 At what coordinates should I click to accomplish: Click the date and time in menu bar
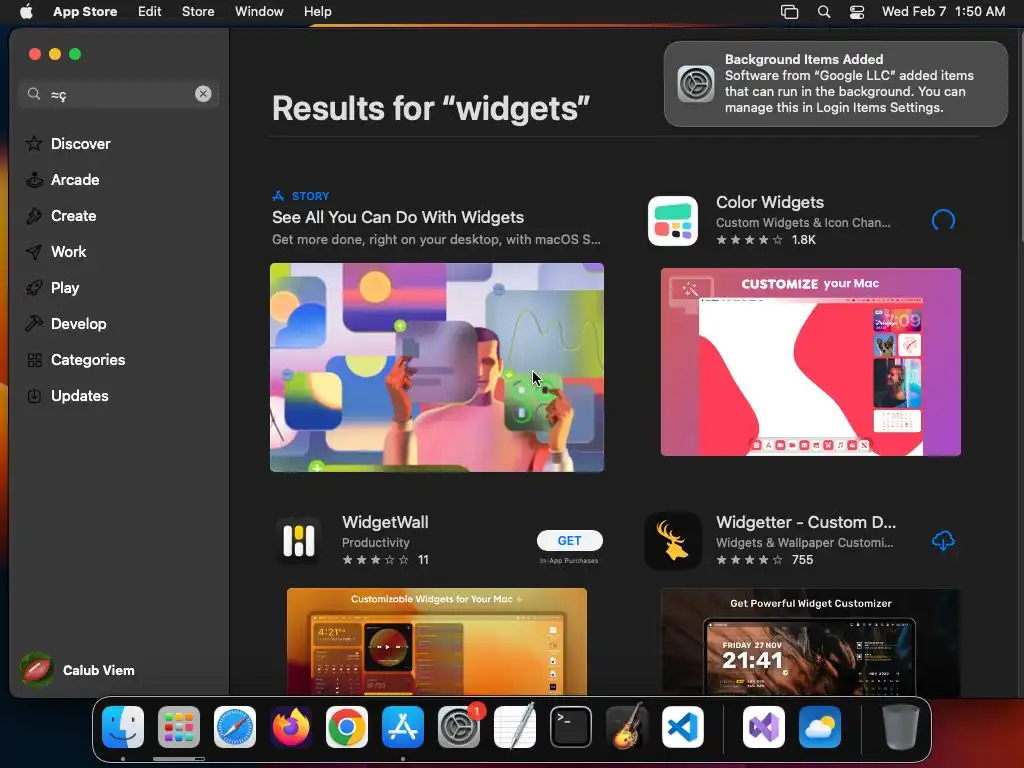point(943,12)
